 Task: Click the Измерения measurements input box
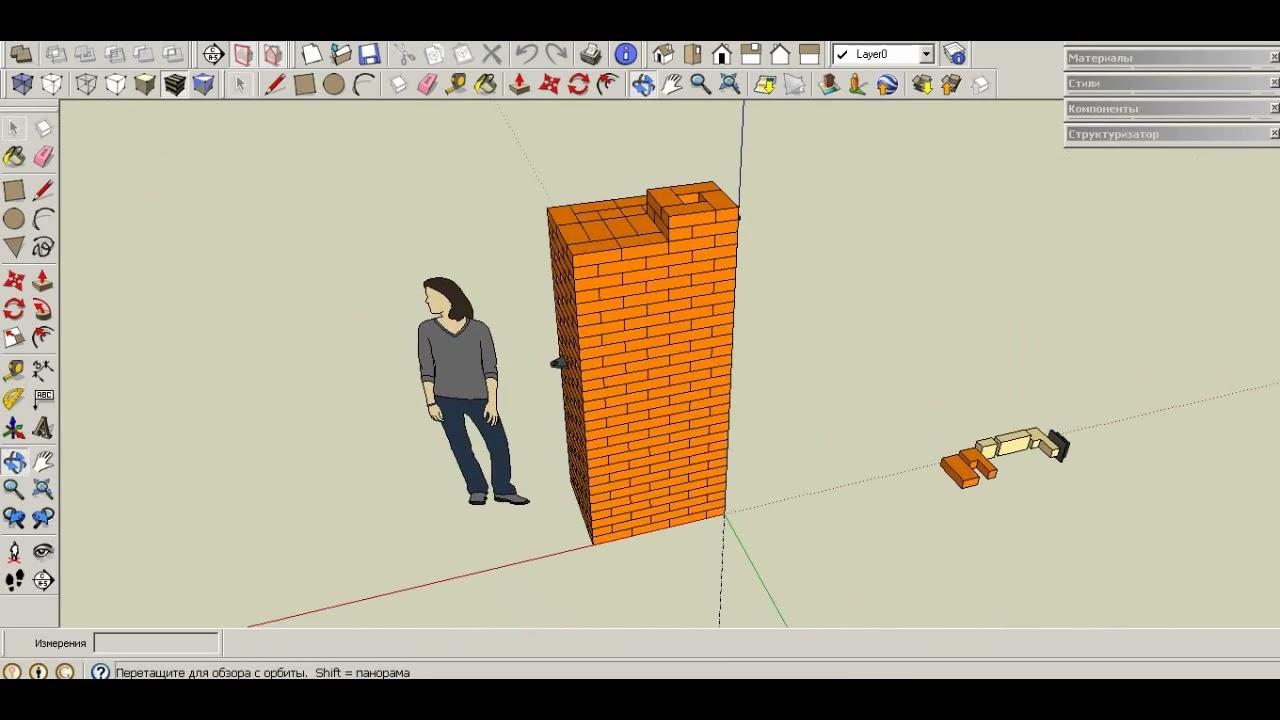point(156,643)
